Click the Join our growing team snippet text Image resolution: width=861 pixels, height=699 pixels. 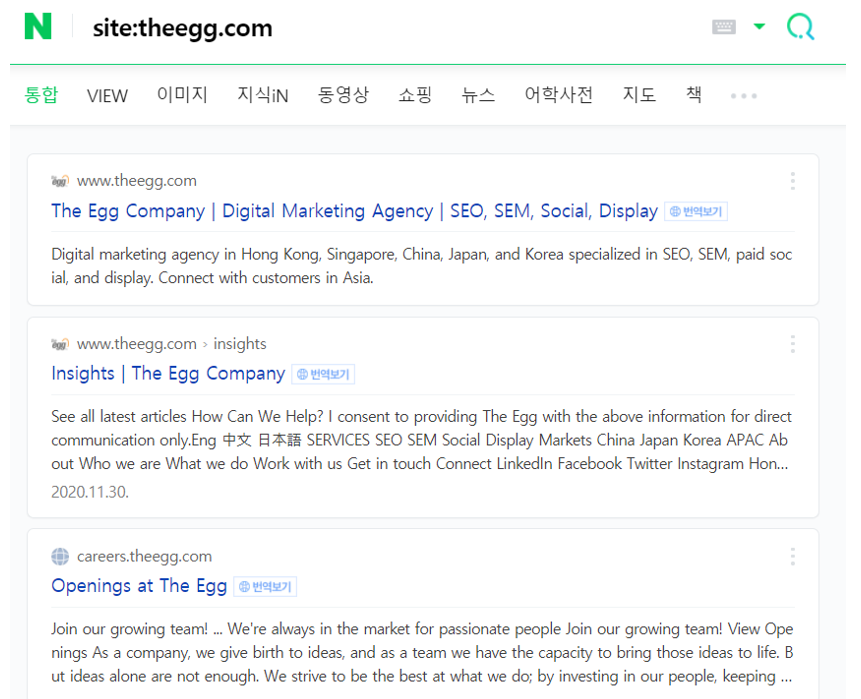tap(422, 652)
